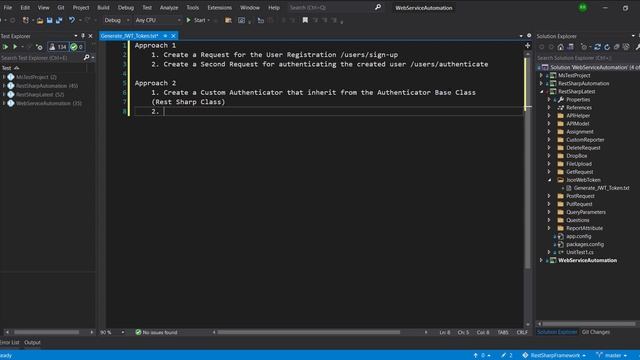This screenshot has height=360, width=640.
Task: Select the app.config file
Action: point(578,236)
